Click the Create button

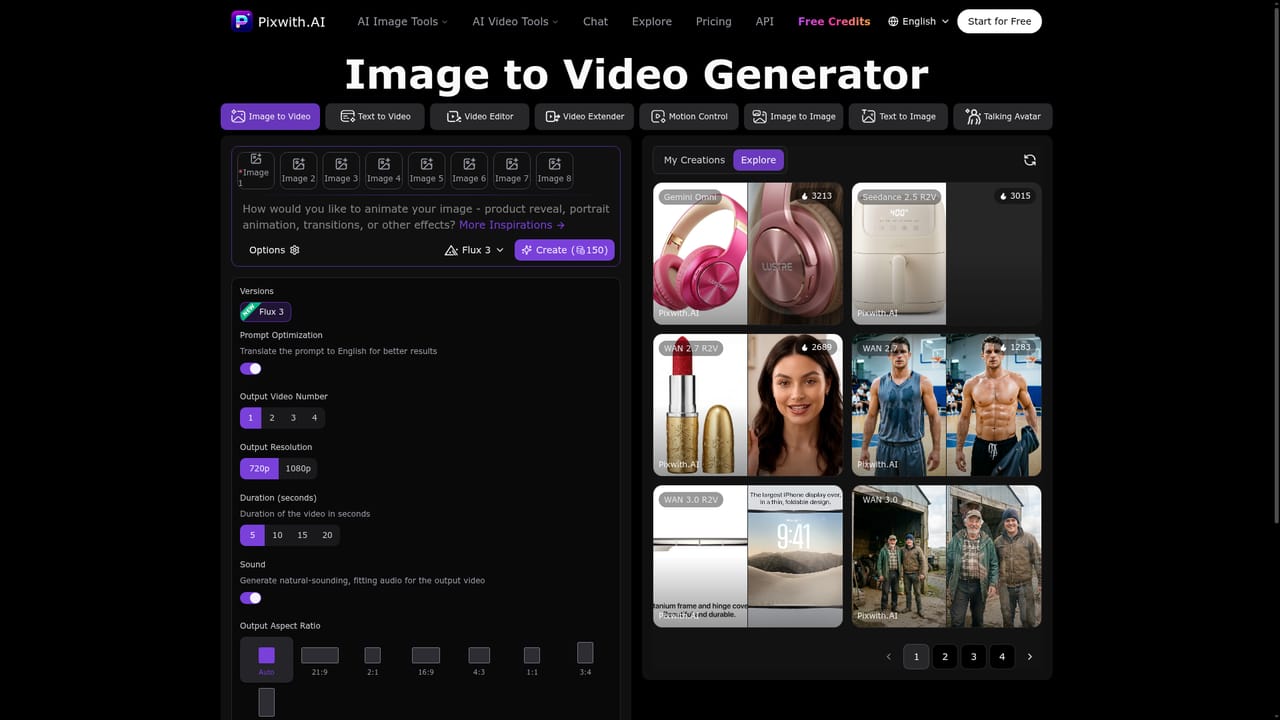(x=564, y=250)
